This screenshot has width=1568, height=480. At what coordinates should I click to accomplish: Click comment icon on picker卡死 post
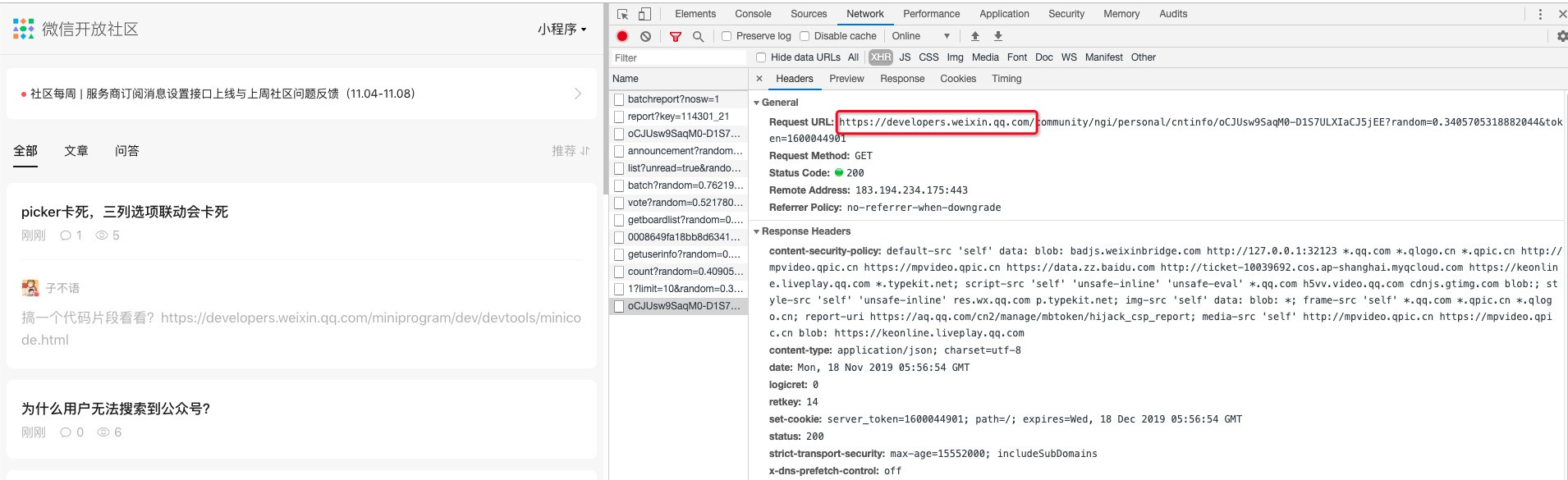pos(66,235)
